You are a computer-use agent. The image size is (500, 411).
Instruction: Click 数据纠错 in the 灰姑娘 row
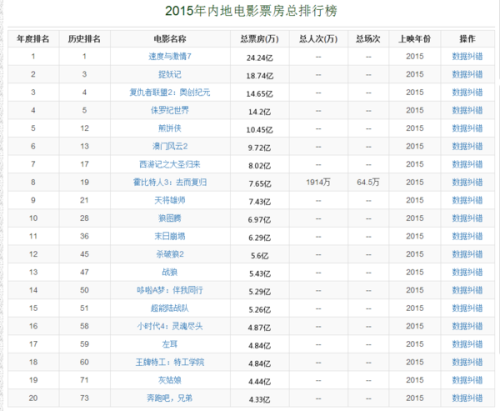(x=467, y=380)
